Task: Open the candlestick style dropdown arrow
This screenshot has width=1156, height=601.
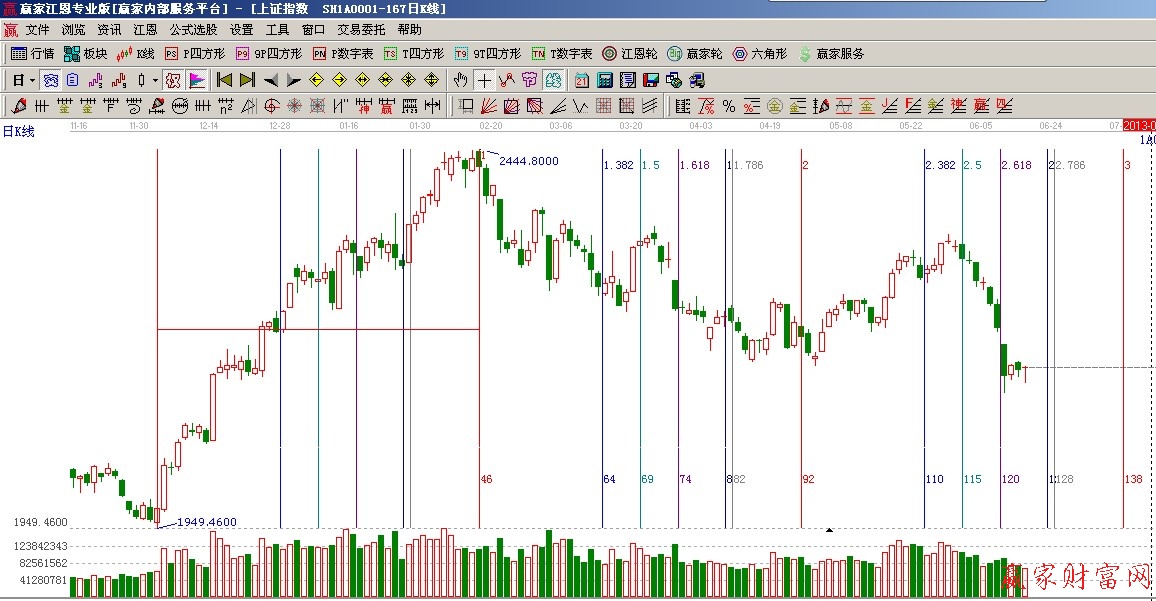Action: (x=154, y=80)
